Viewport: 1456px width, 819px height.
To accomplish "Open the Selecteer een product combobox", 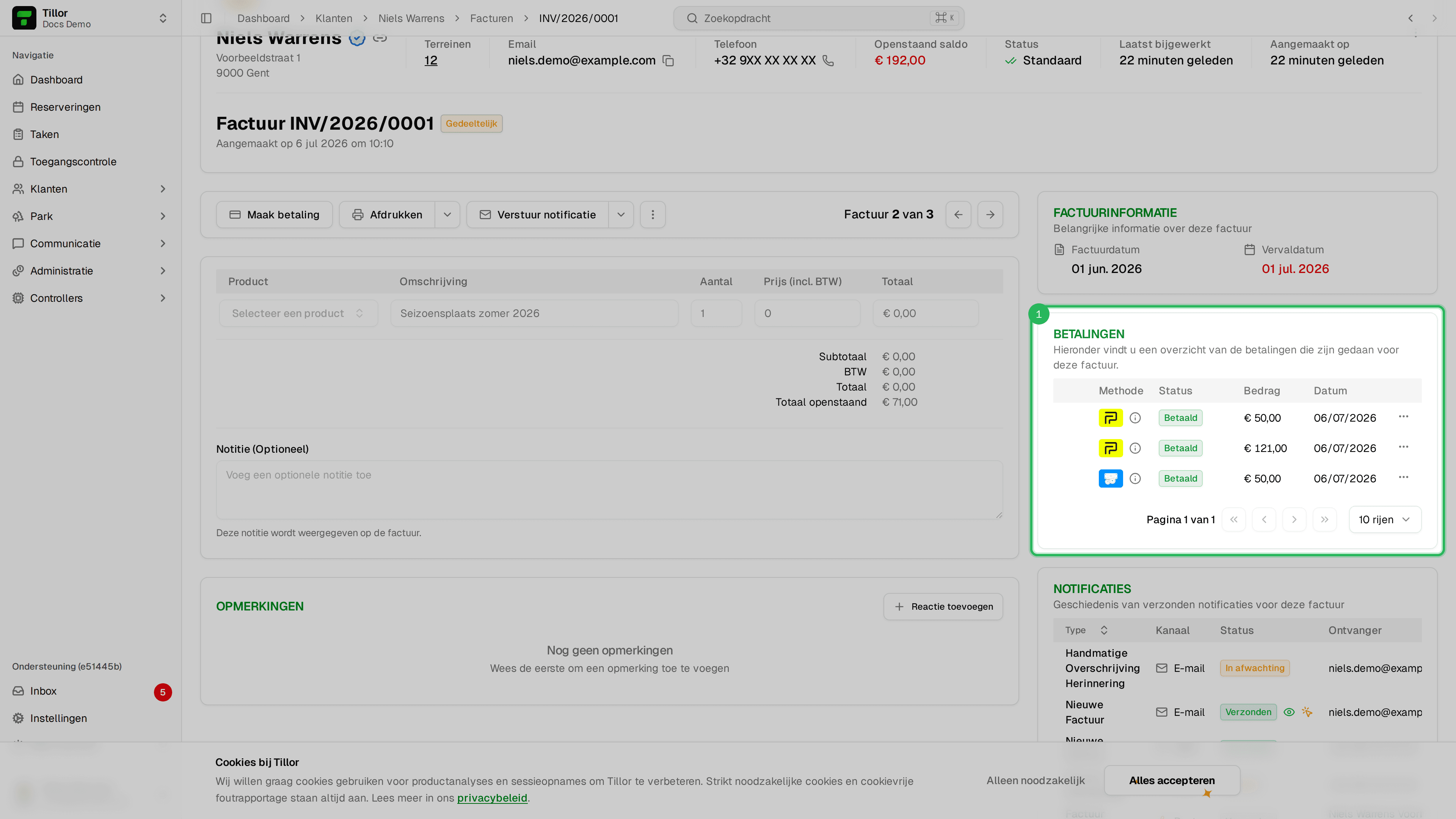I will [298, 313].
